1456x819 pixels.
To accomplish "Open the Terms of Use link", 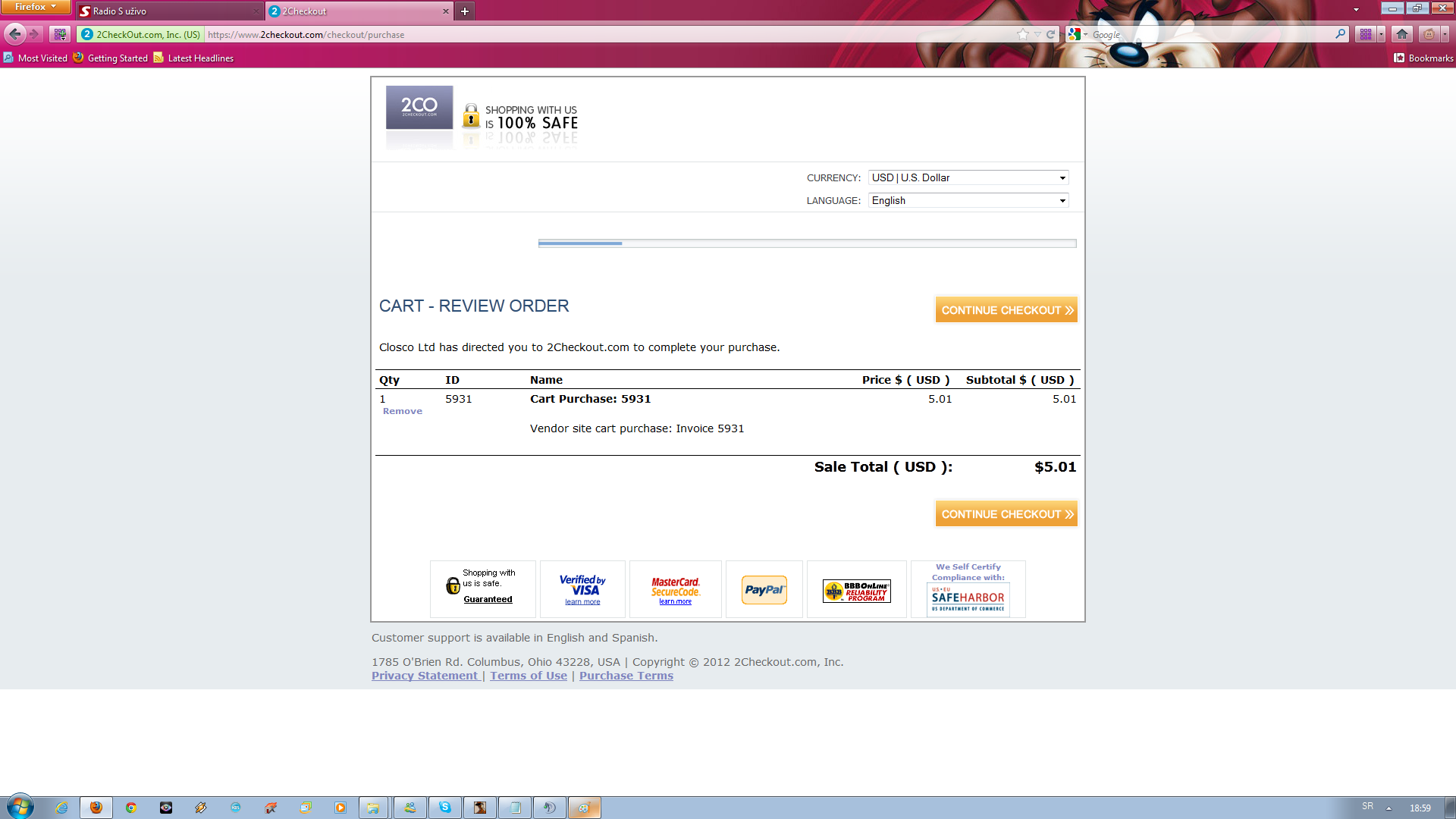I will [x=528, y=676].
